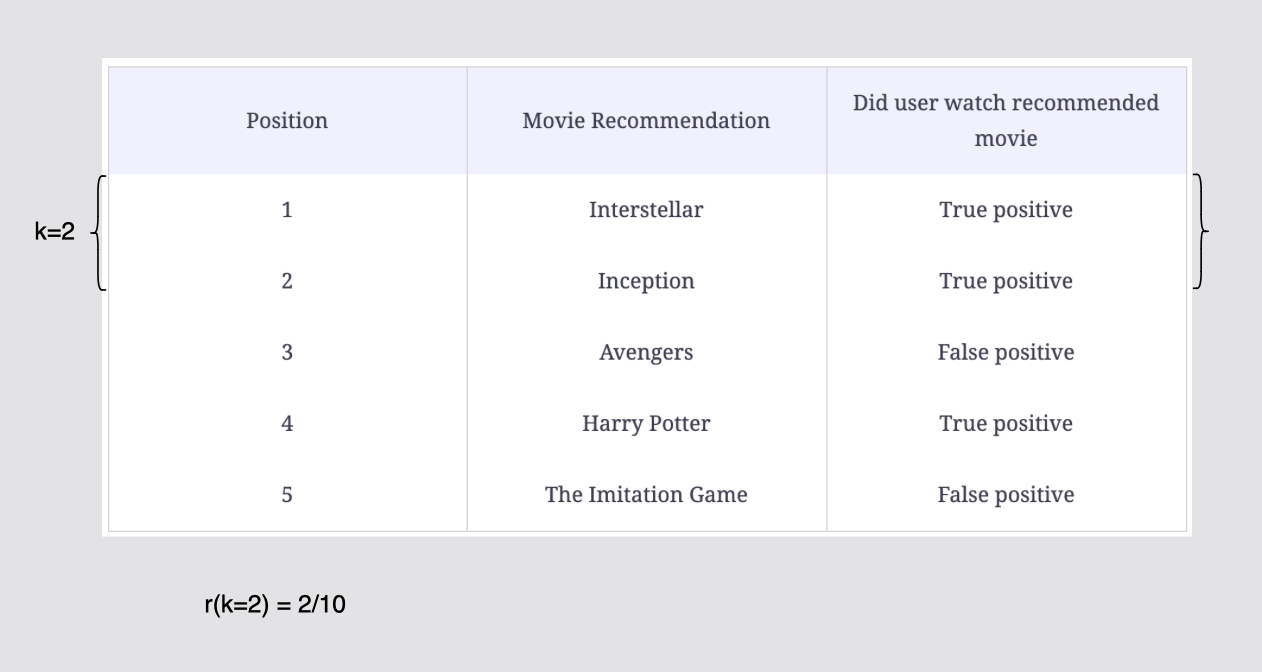Image resolution: width=1262 pixels, height=672 pixels.
Task: Click position number 1 cell
Action: point(287,210)
